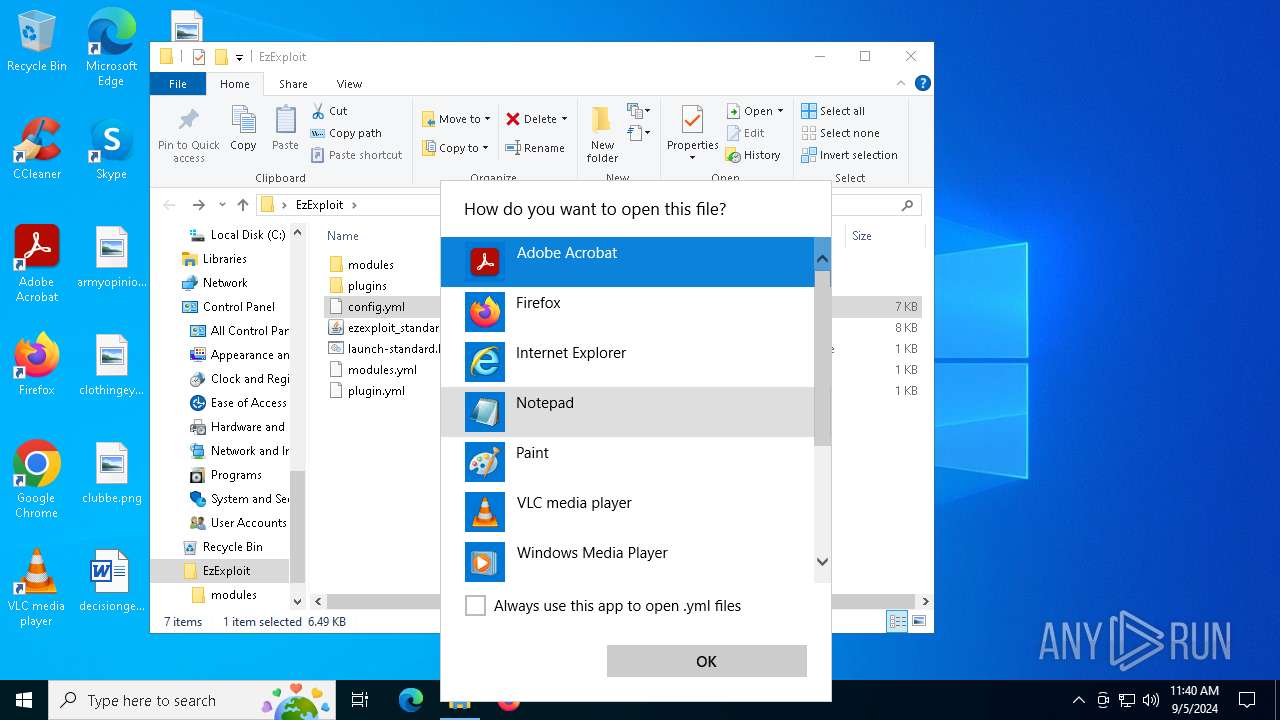The width and height of the screenshot is (1280, 720).
Task: Click Rename in the ribbon
Action: point(535,148)
